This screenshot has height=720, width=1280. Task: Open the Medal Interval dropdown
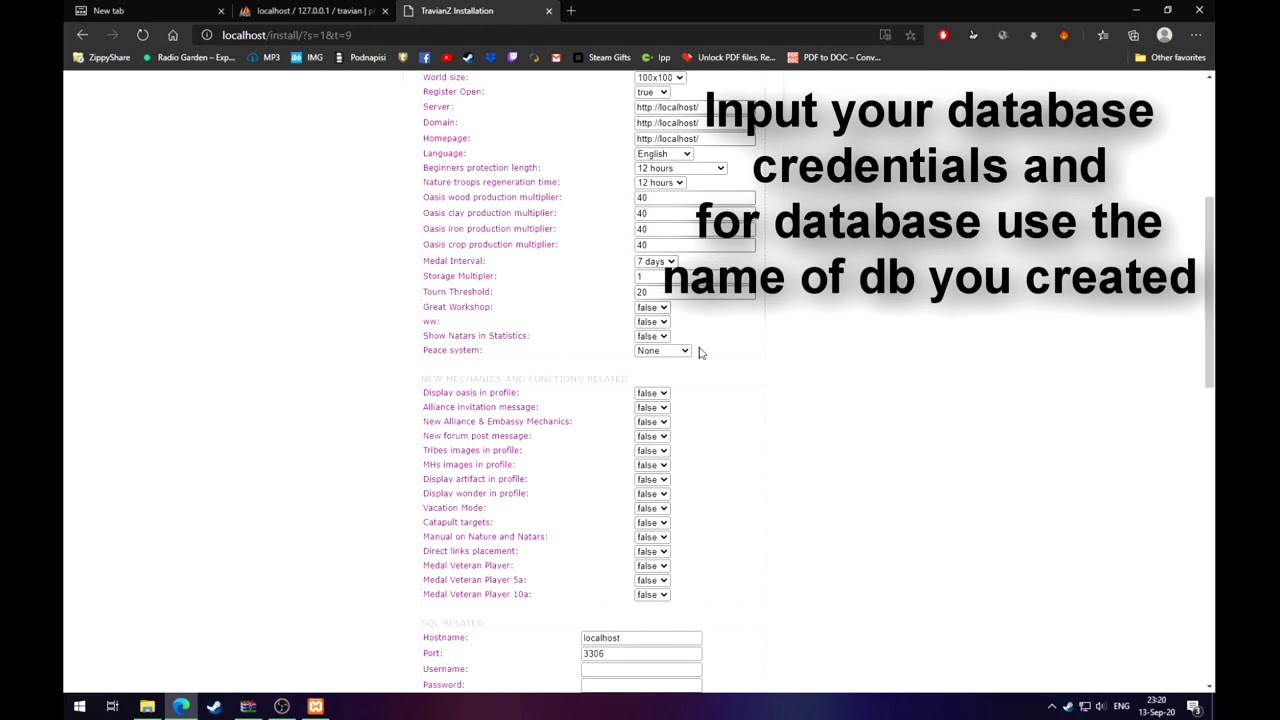(x=656, y=261)
